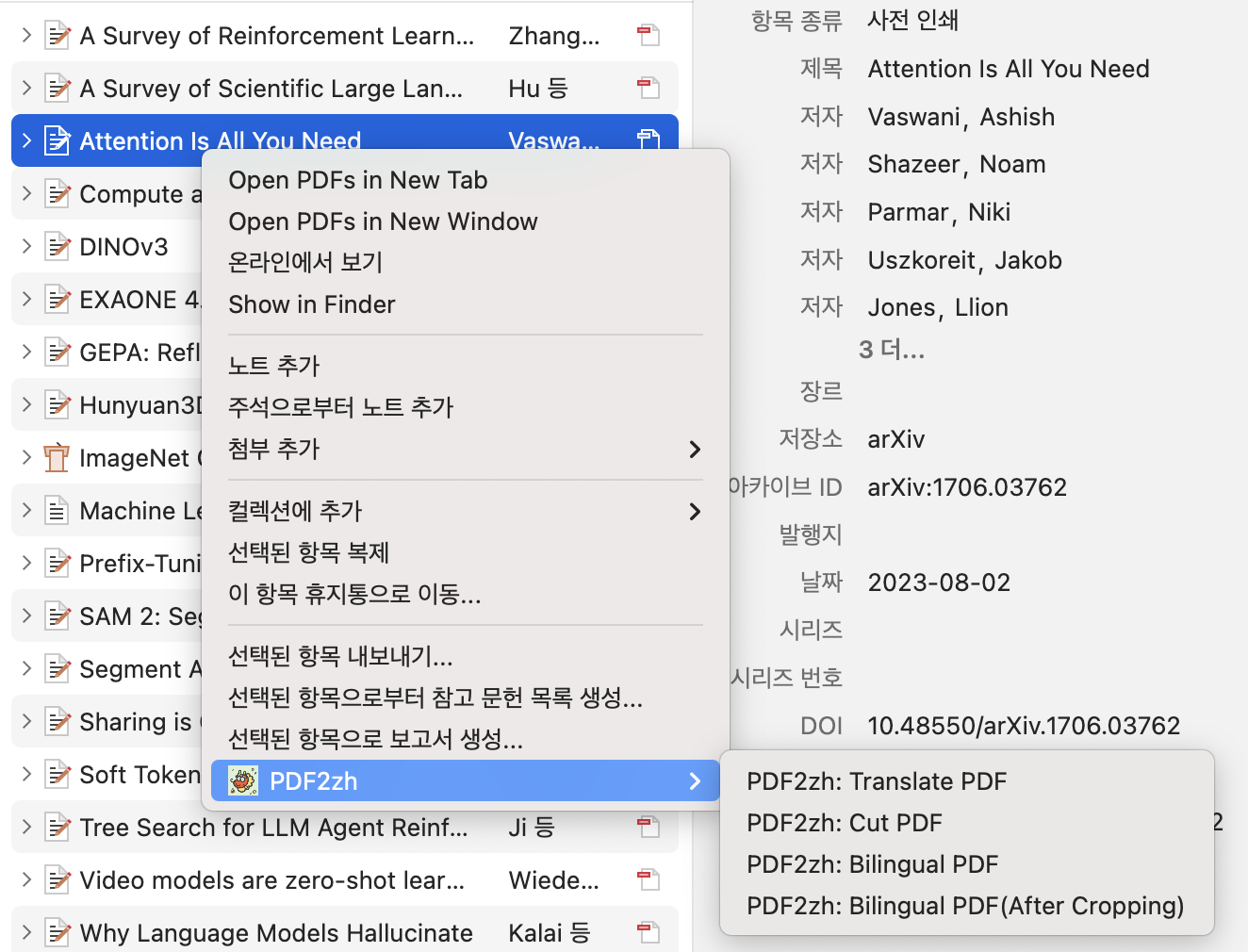Click PDF attachment icon for Survey of Scientific Large Language
Image resolution: width=1248 pixels, height=952 pixels.
coord(648,89)
